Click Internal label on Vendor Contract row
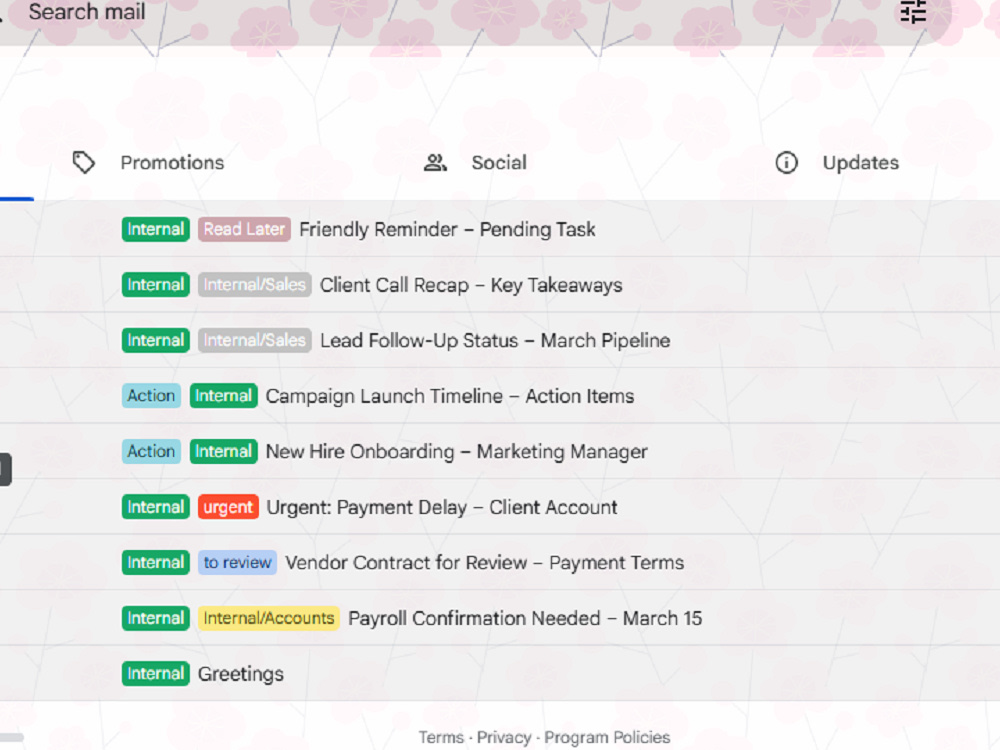The image size is (1000, 750). (x=156, y=562)
